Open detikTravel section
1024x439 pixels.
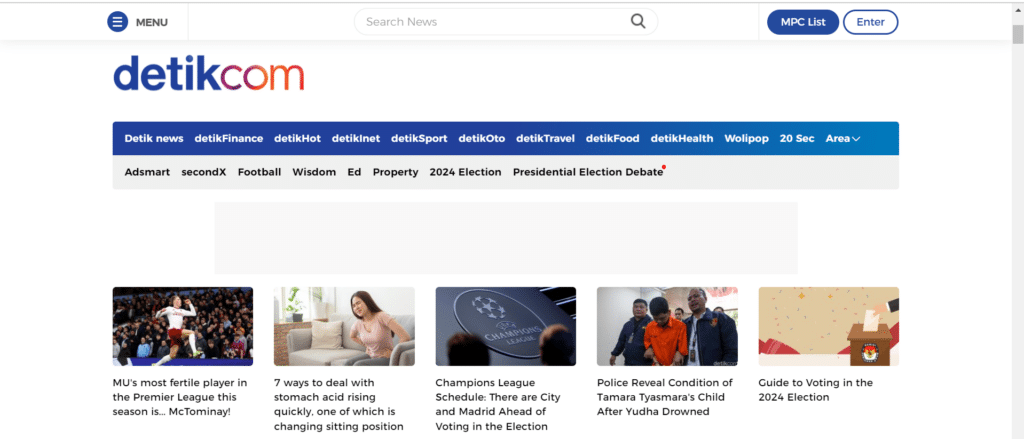pyautogui.click(x=545, y=138)
